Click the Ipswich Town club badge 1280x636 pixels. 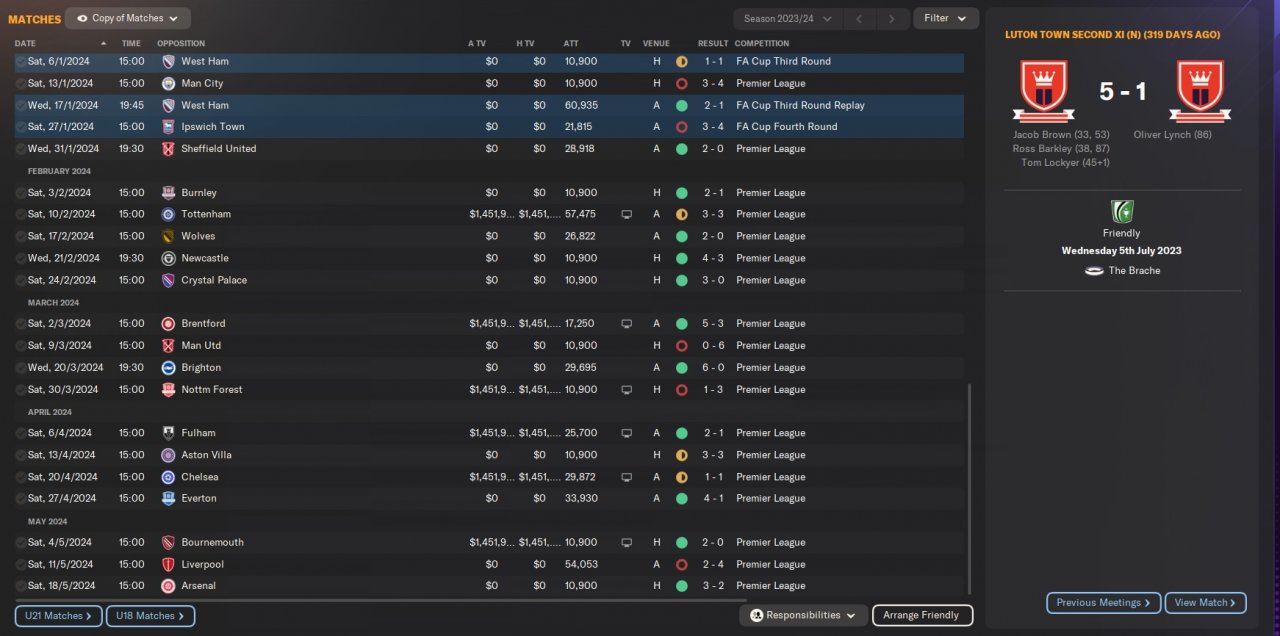tap(168, 127)
